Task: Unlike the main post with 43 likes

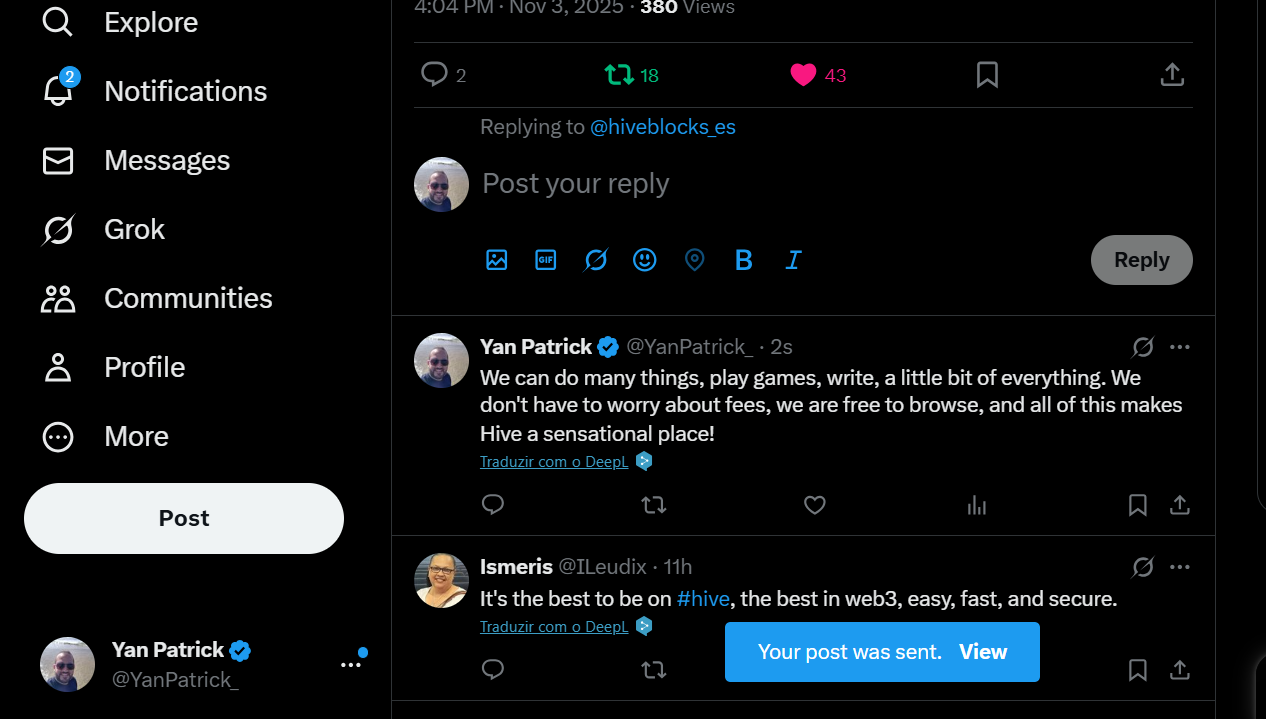Action: [x=804, y=75]
